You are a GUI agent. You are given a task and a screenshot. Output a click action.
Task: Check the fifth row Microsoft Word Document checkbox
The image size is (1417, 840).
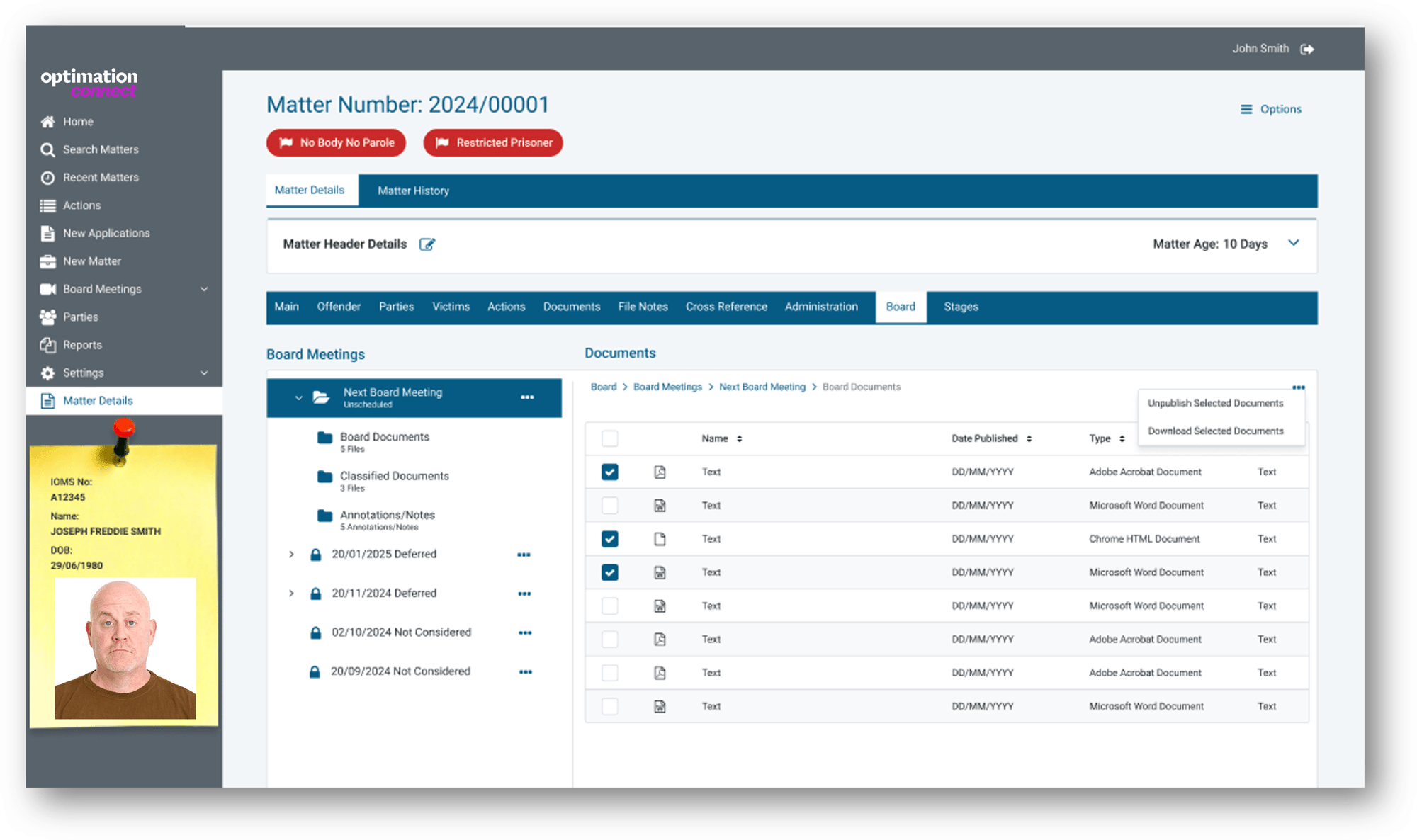(609, 606)
